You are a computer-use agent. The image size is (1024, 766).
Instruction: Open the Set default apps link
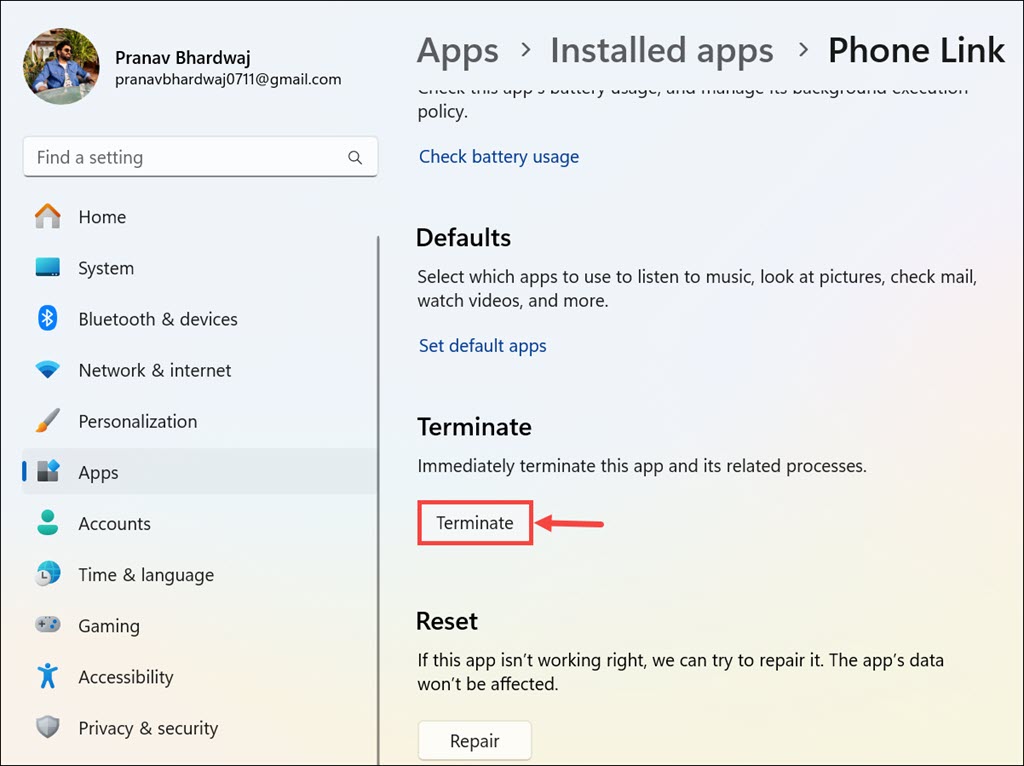pyautogui.click(x=482, y=346)
